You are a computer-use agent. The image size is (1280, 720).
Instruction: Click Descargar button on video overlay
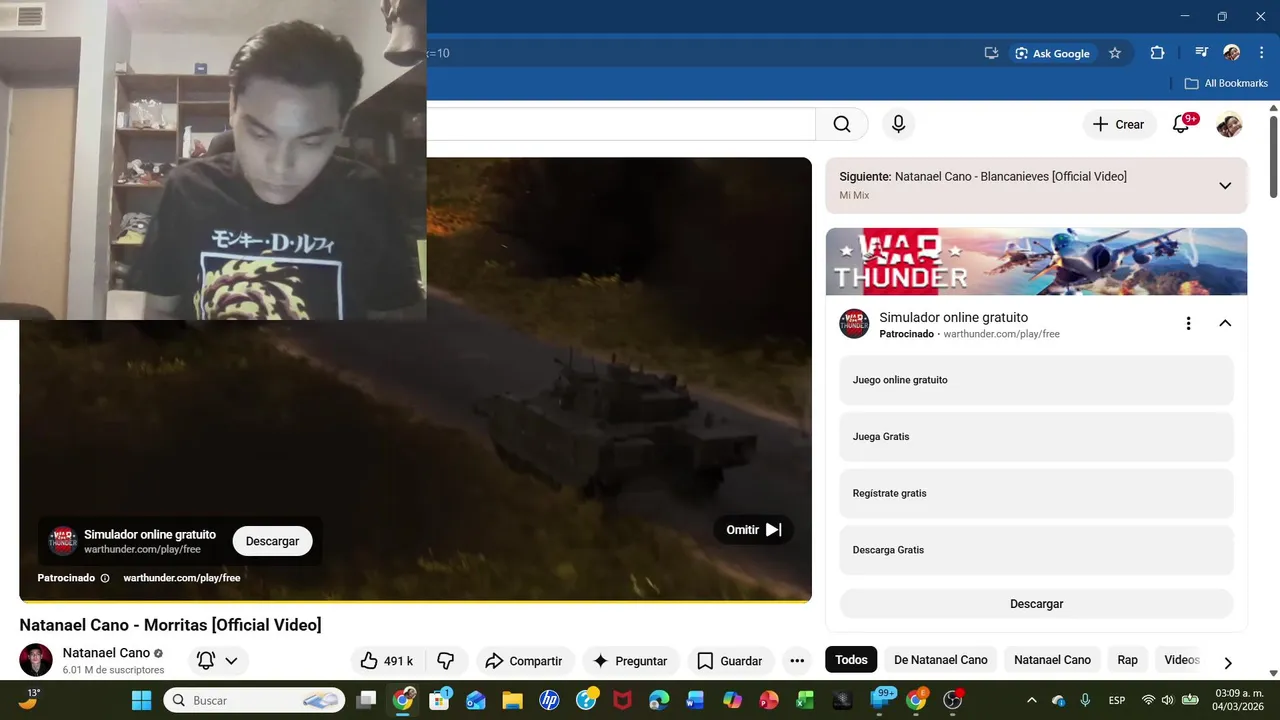click(272, 541)
